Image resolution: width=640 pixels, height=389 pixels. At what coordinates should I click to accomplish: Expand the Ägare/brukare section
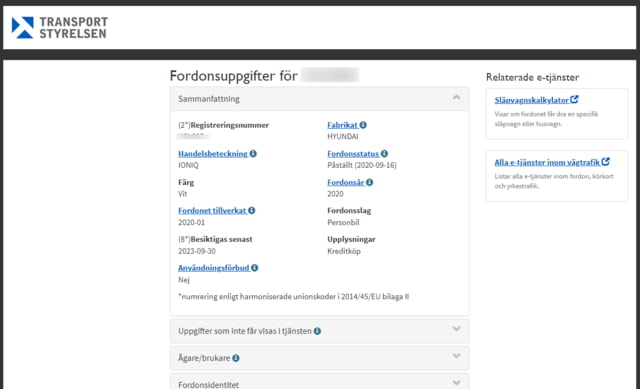[x=320, y=358]
